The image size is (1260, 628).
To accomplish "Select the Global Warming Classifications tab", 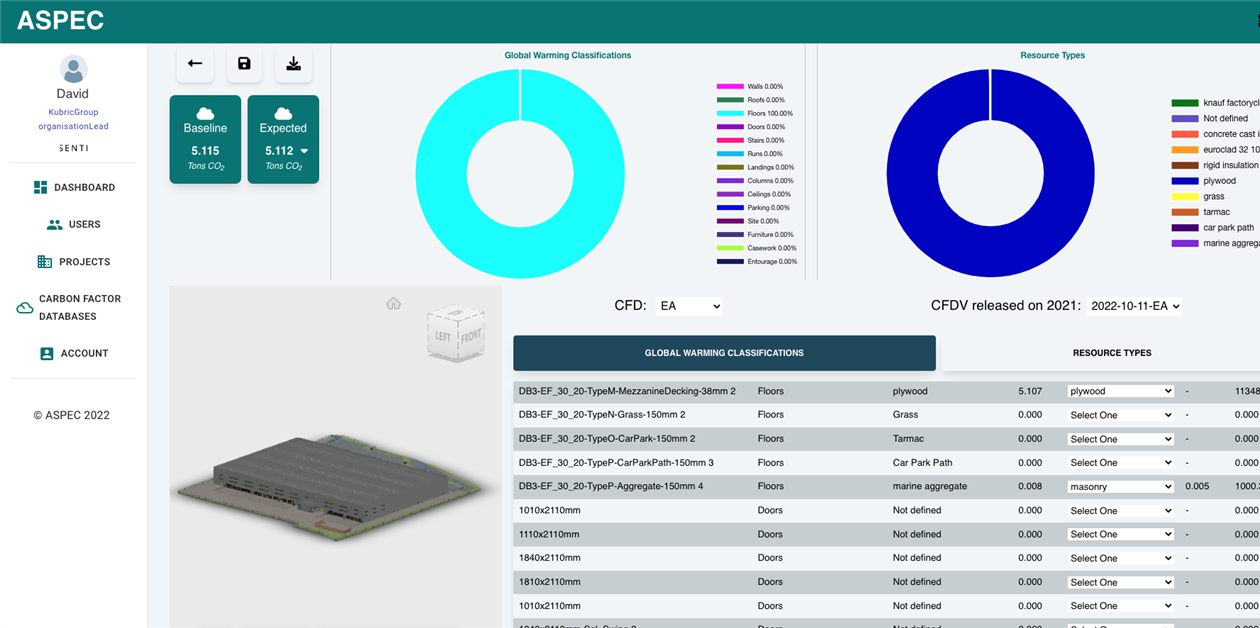I will pyautogui.click(x=724, y=353).
